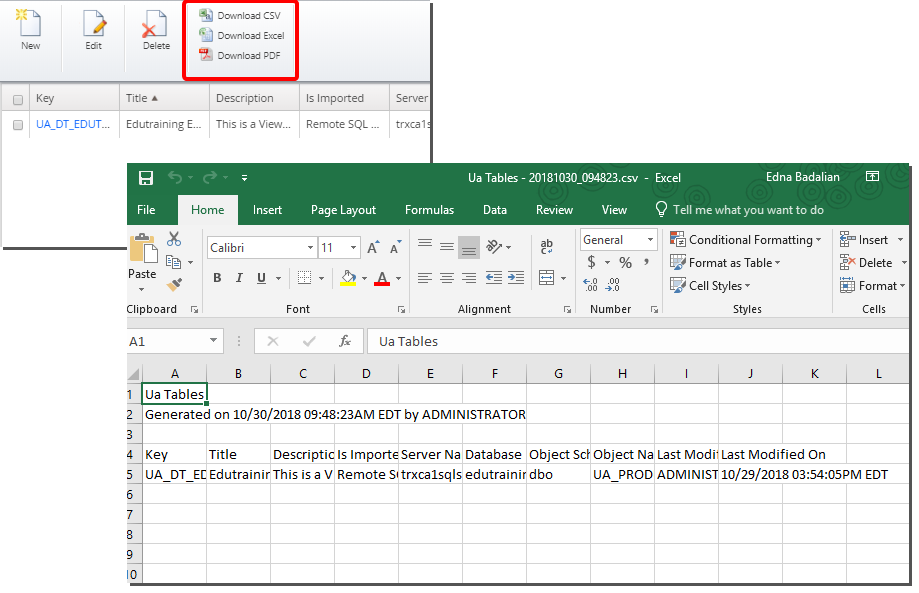Toggle Underline formatting
The height and width of the screenshot is (593, 919).
point(261,278)
